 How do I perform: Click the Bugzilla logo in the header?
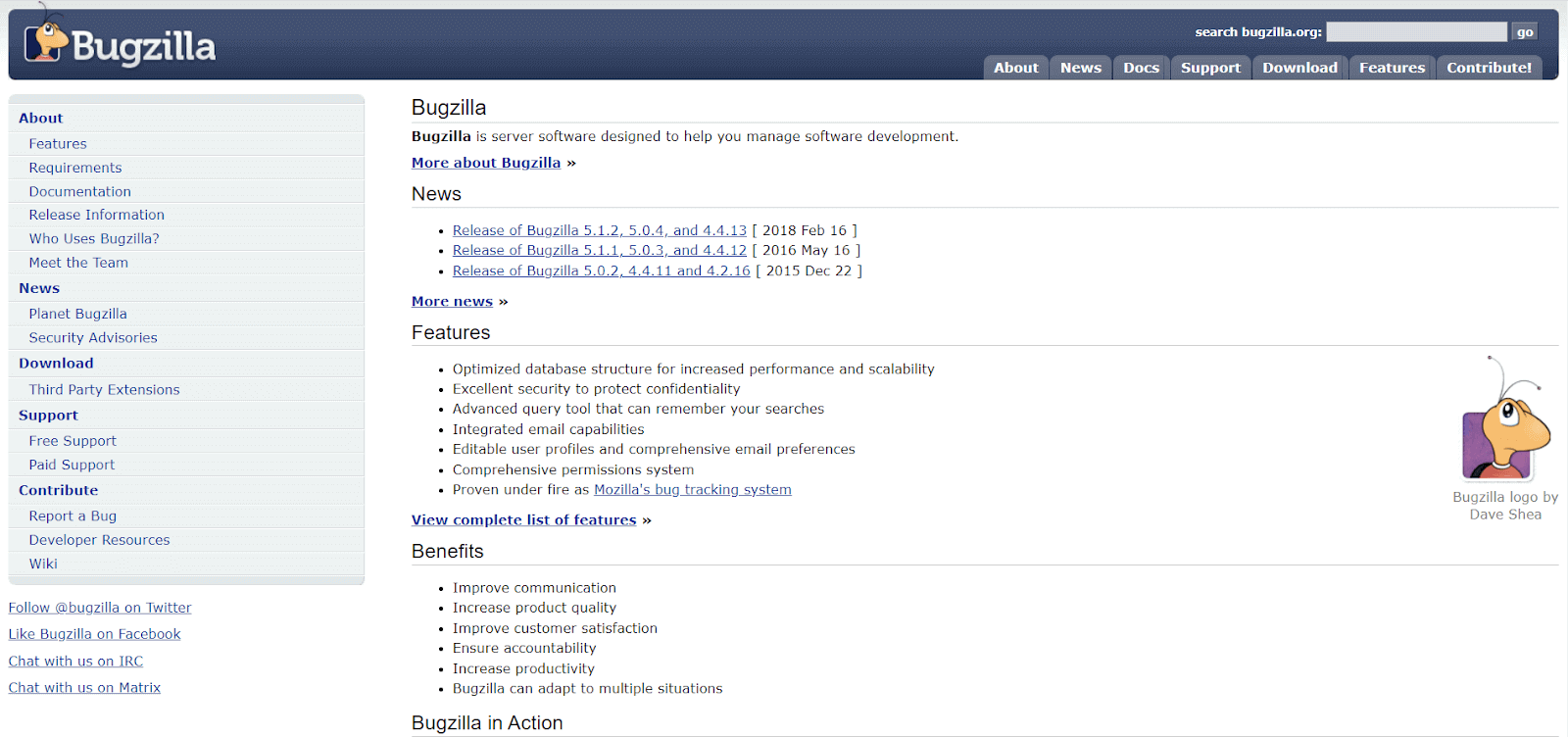tap(120, 44)
